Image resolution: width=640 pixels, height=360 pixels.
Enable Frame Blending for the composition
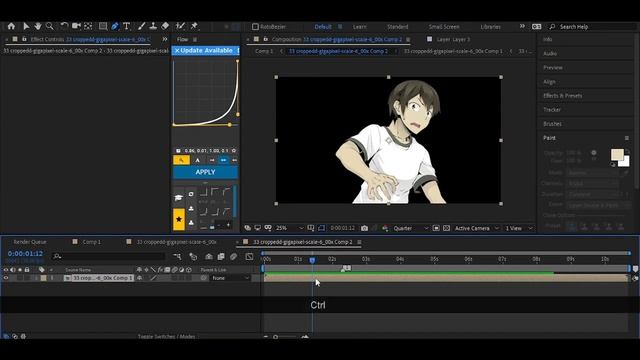point(221,257)
